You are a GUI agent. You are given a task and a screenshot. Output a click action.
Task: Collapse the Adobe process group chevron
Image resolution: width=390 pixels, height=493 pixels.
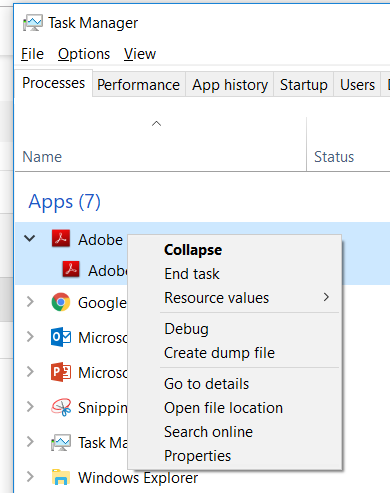coord(30,238)
